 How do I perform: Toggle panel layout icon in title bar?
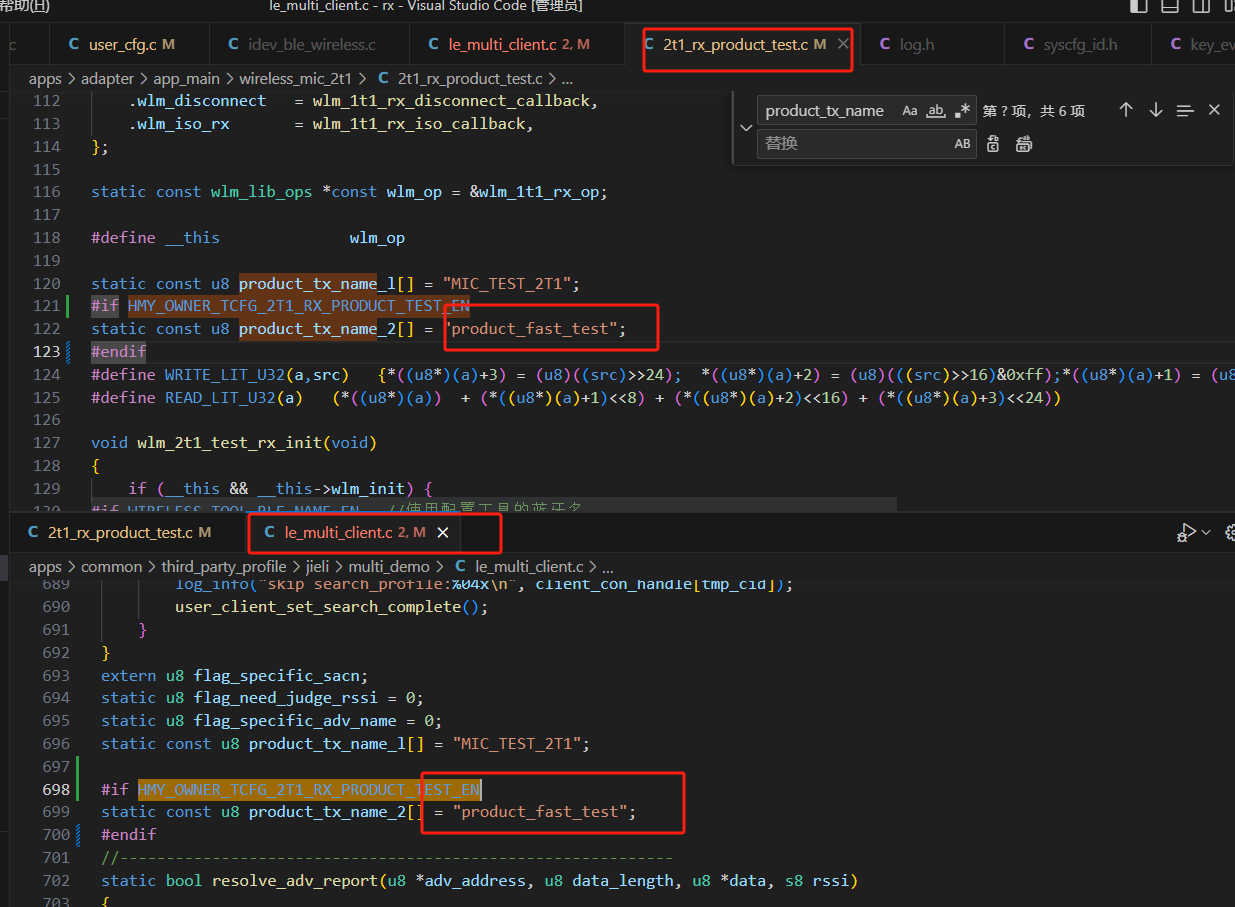coord(1170,6)
